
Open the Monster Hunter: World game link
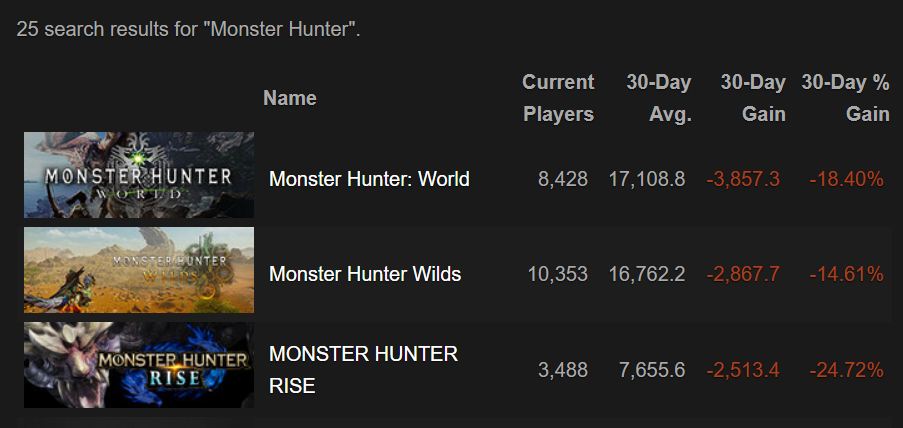pos(369,179)
